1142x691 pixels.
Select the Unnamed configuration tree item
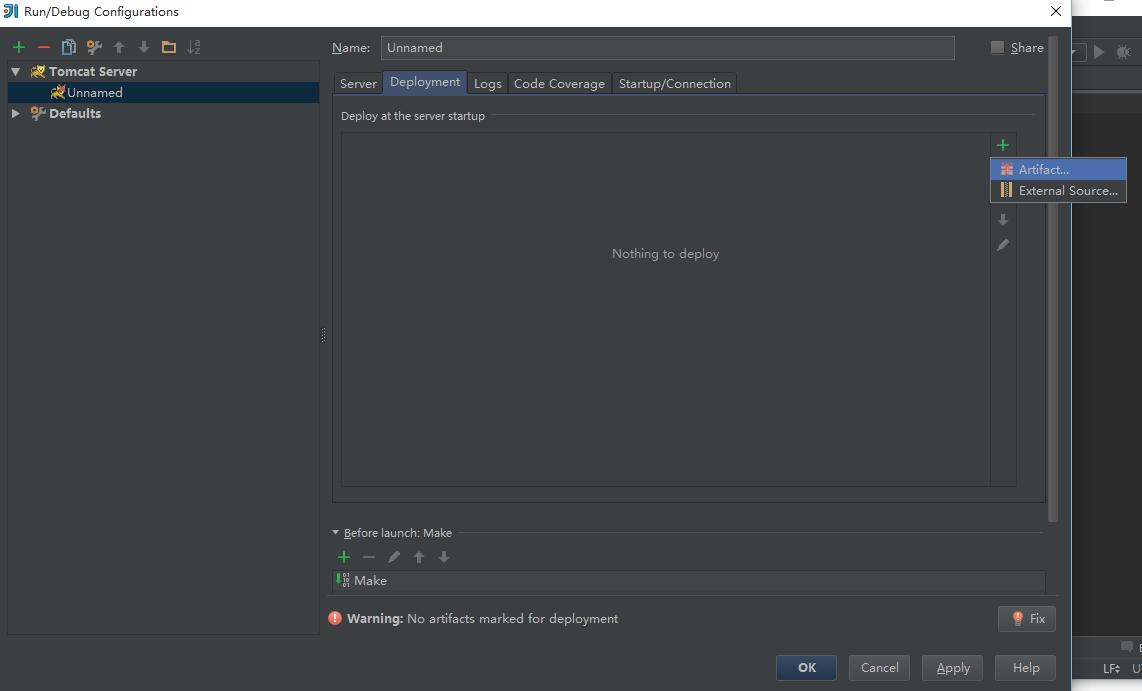click(x=164, y=92)
